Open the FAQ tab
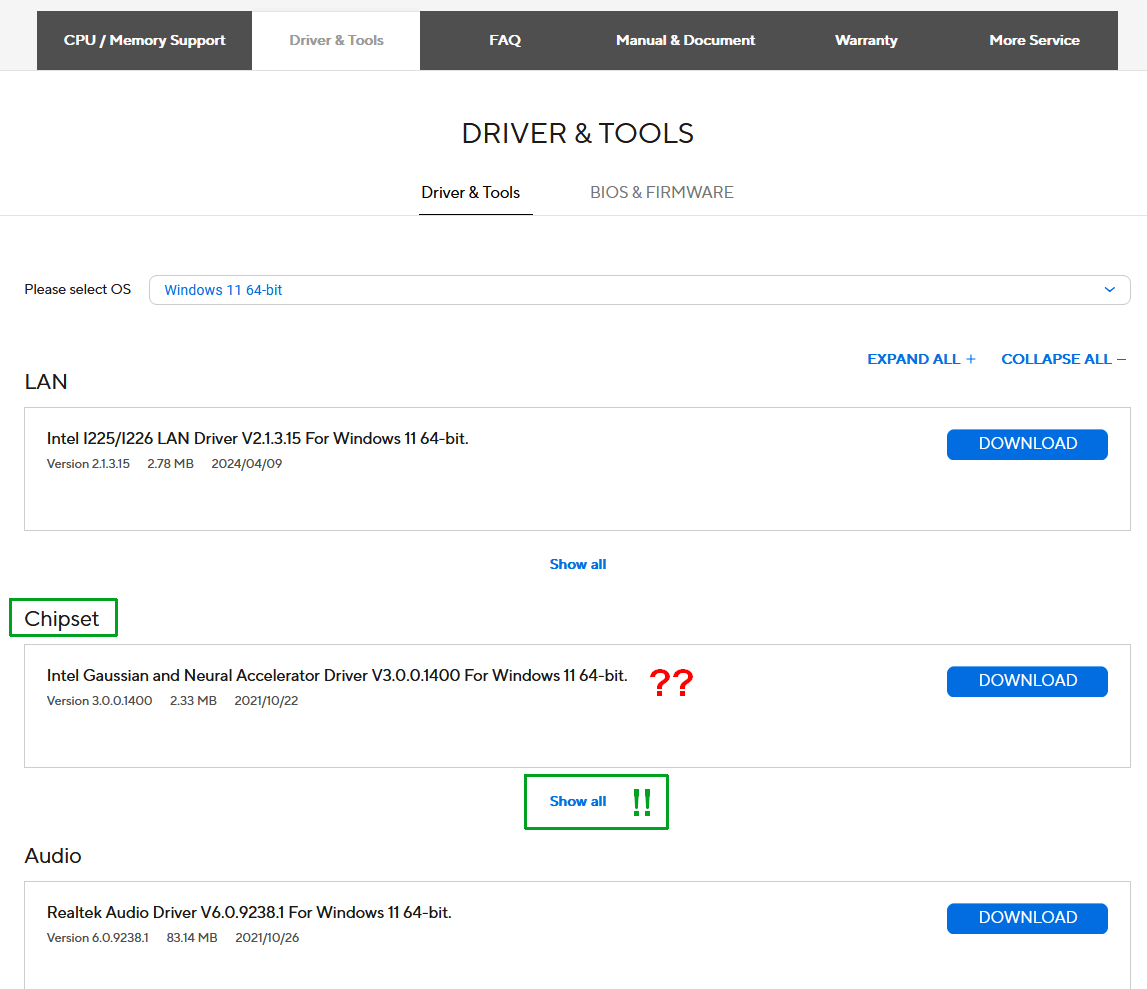Image resolution: width=1147 pixels, height=989 pixels. 505,40
